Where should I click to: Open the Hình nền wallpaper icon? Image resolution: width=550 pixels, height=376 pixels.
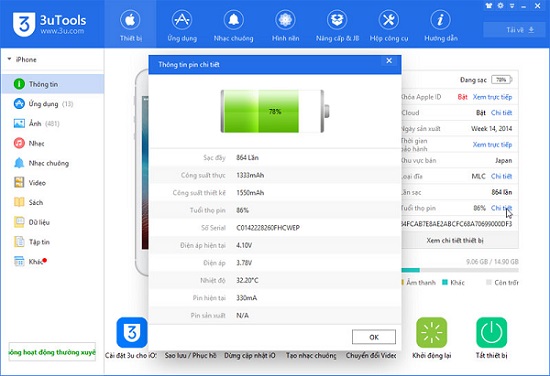[285, 20]
